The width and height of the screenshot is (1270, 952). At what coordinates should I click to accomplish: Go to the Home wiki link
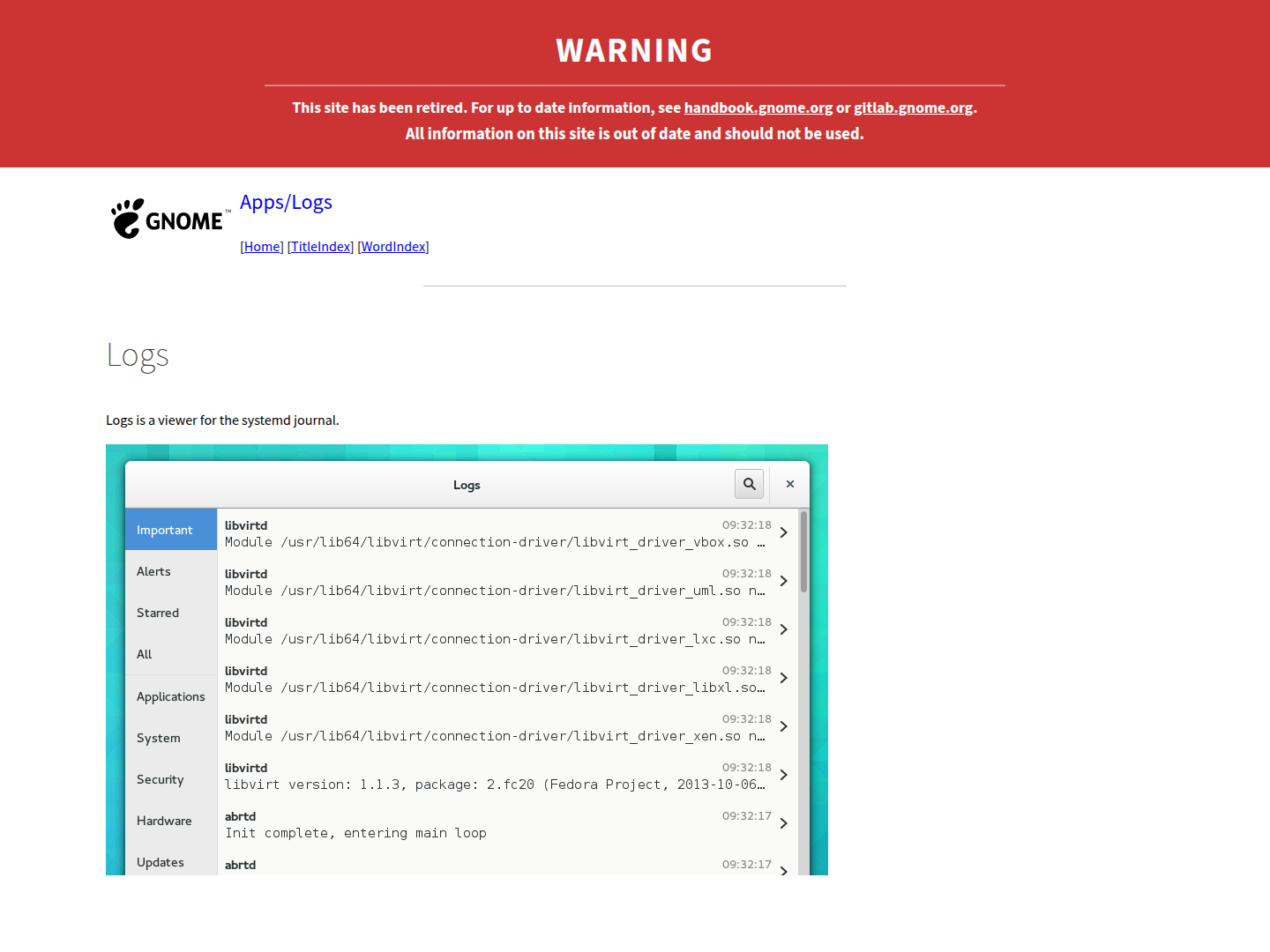pos(262,247)
